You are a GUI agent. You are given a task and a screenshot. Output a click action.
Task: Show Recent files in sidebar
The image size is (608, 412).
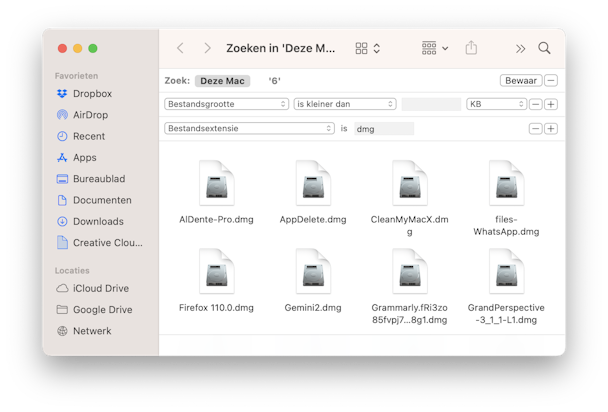81,136
